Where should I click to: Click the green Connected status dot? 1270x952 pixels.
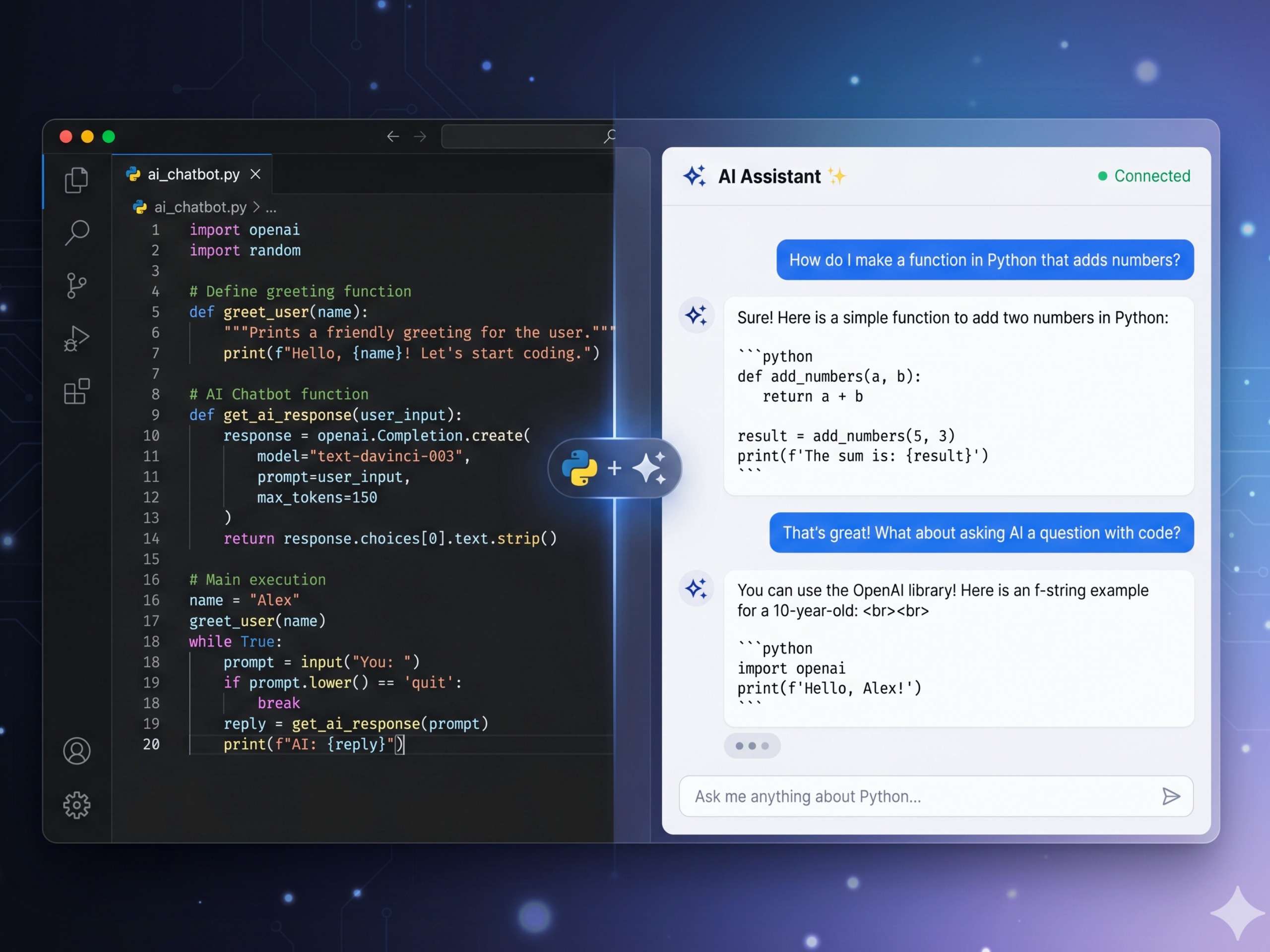1102,176
